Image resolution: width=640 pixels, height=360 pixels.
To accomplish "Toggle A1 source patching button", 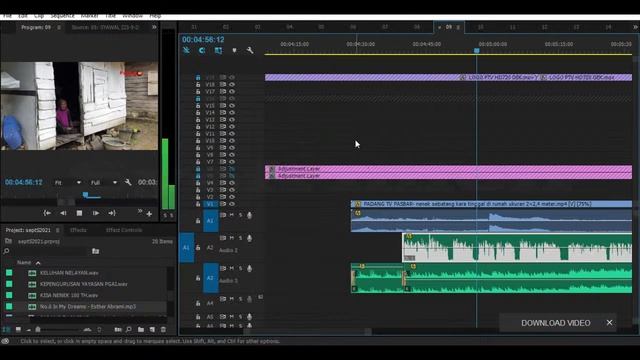I will (187, 248).
